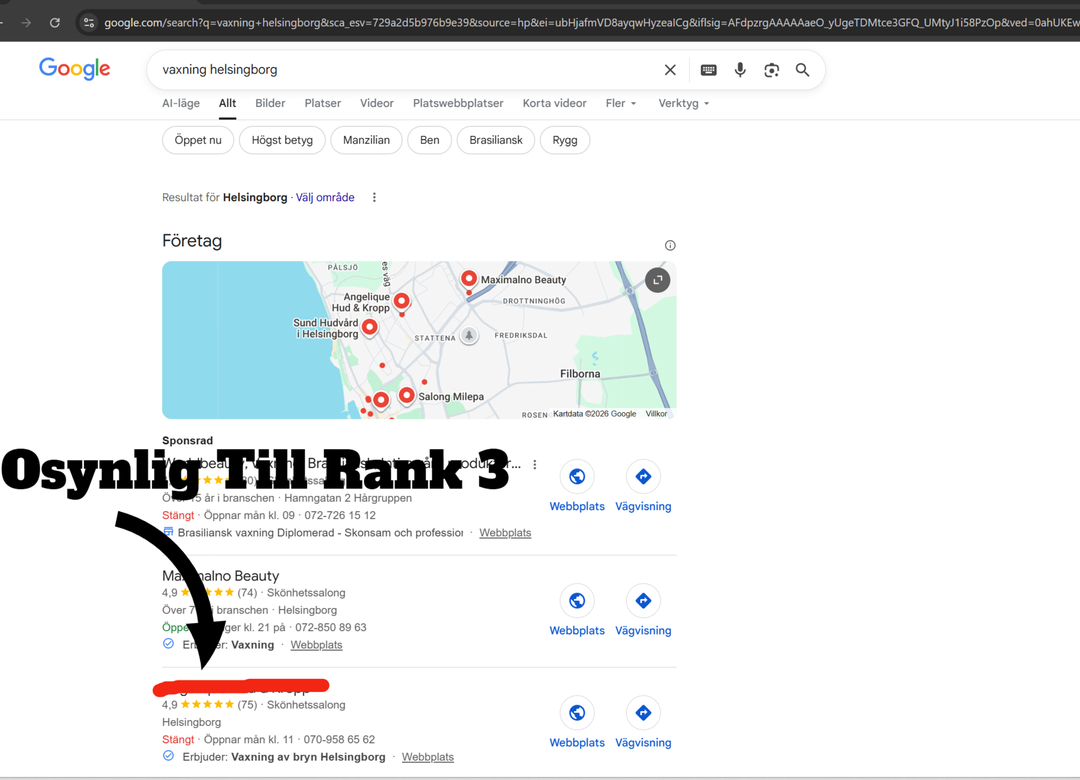Expand the Verktyg dropdown
This screenshot has height=780, width=1080.
pyautogui.click(x=683, y=103)
